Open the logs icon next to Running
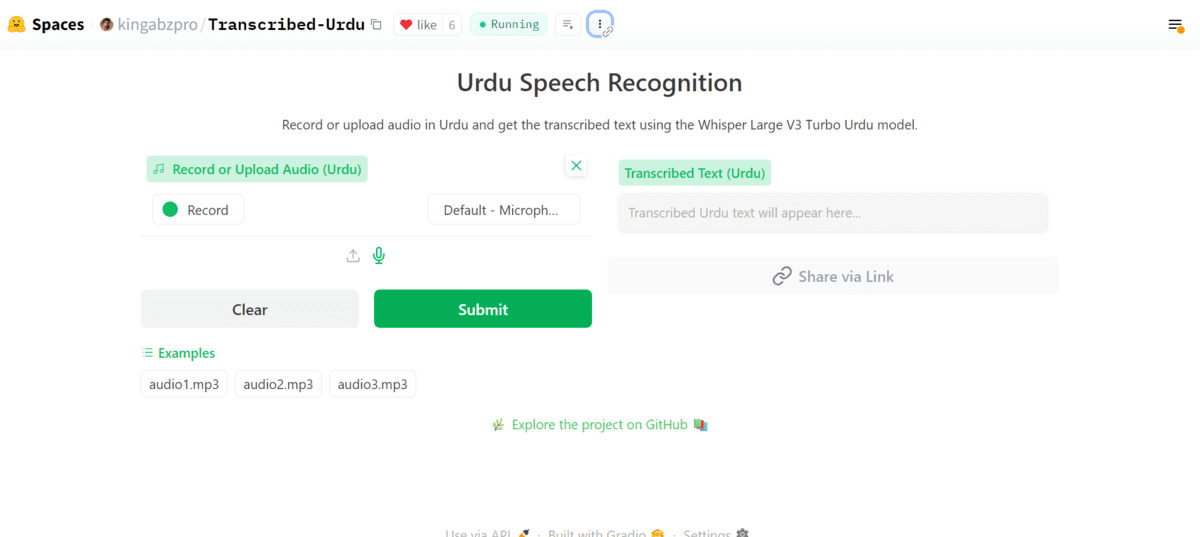Image resolution: width=1200 pixels, height=537 pixels. pyautogui.click(x=567, y=25)
